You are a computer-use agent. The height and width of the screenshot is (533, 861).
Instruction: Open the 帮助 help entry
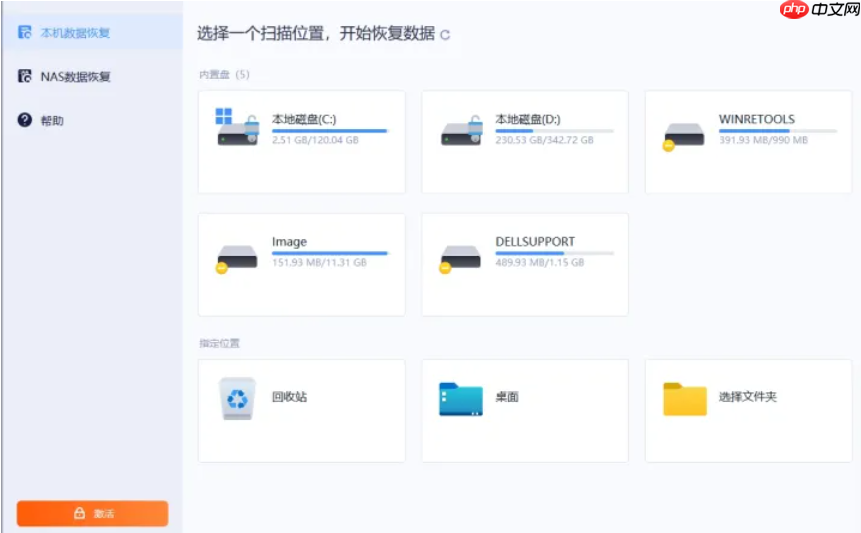coord(52,121)
